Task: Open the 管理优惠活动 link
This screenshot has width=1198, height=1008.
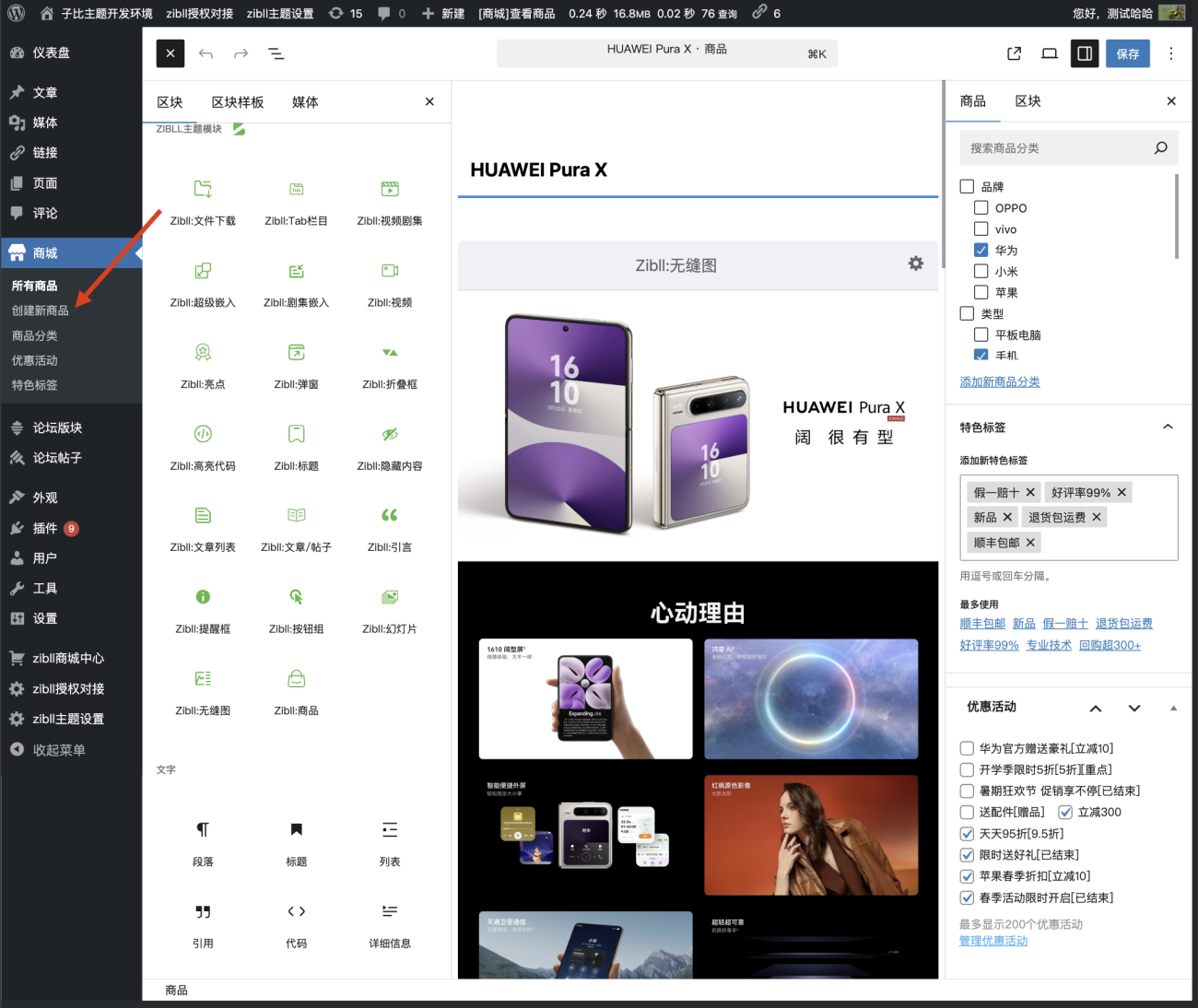Action: [x=992, y=941]
